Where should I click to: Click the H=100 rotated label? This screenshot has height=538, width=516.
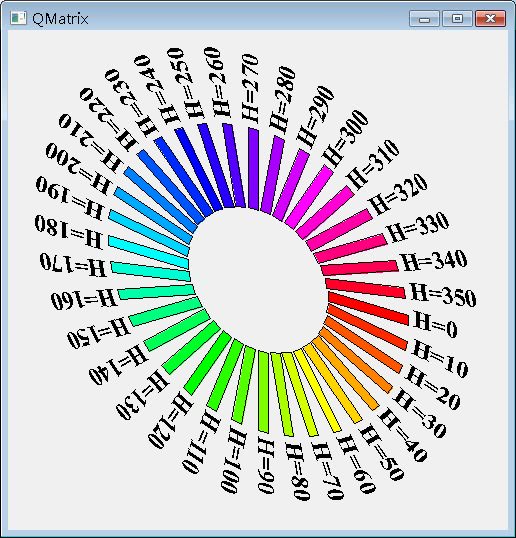(x=233, y=459)
